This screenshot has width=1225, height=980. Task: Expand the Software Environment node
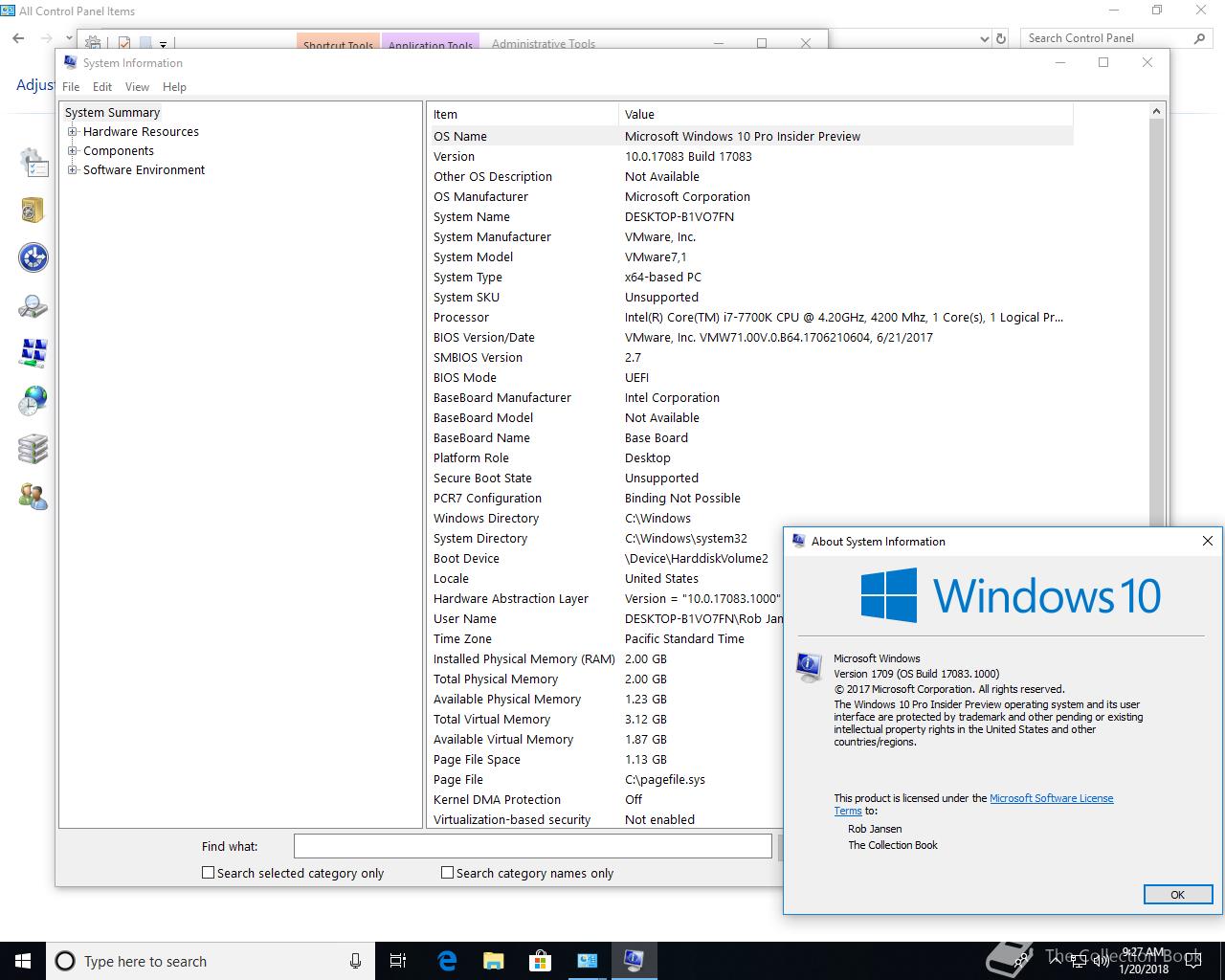point(72,170)
